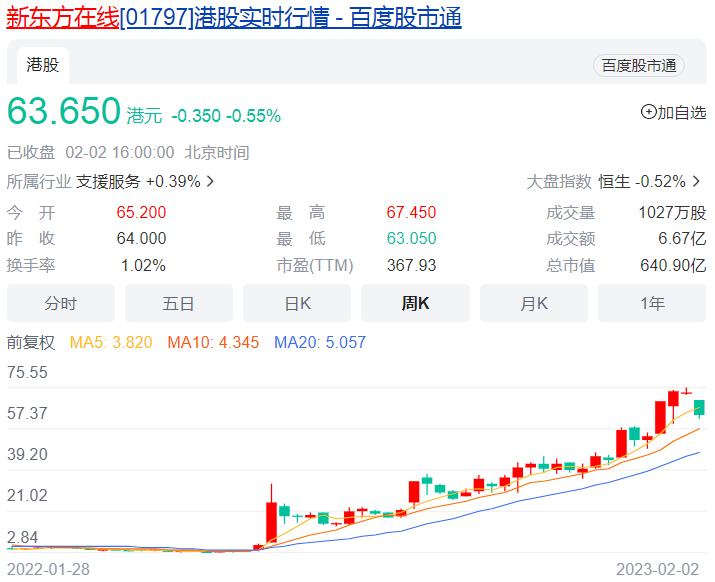Screen dimensions: 715x582
Task: Click the 市盈(TTM) value 367.93
Action: [x=411, y=265]
